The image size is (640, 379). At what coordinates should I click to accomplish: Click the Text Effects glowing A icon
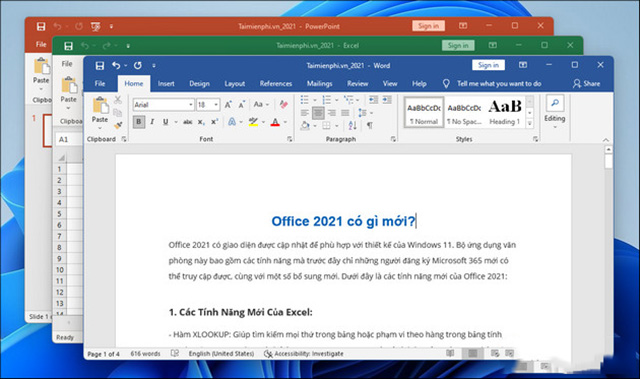click(x=232, y=122)
